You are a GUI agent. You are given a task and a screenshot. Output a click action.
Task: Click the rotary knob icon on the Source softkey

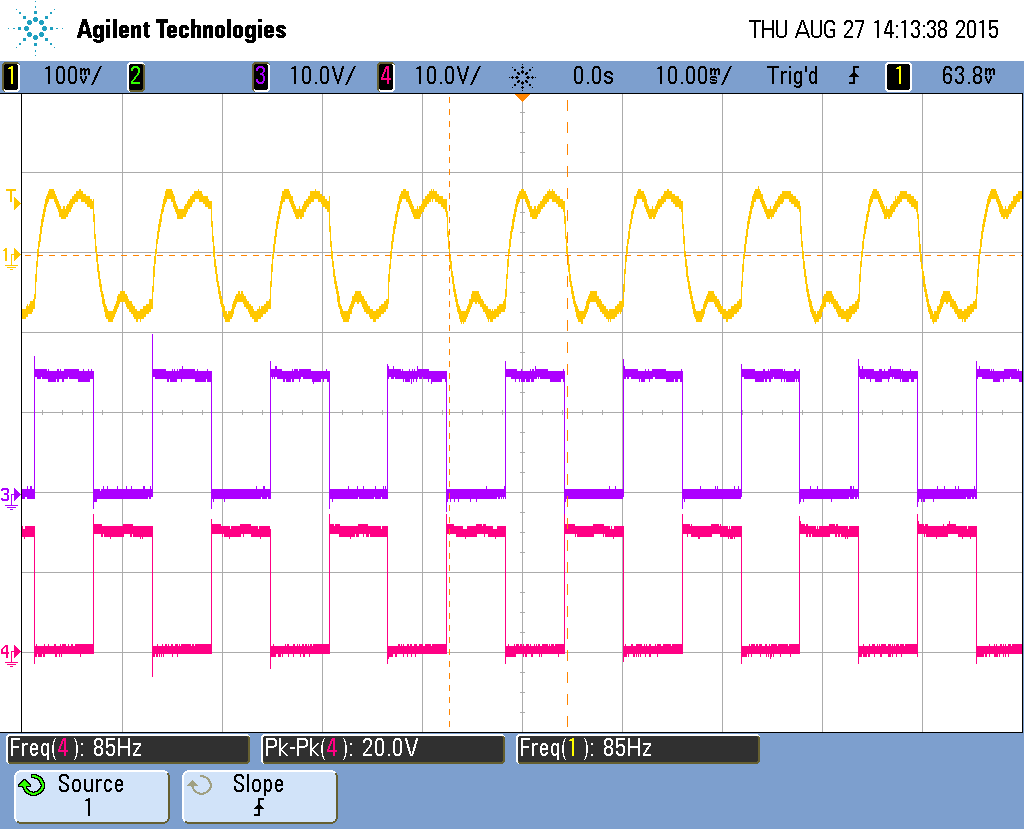[x=32, y=785]
